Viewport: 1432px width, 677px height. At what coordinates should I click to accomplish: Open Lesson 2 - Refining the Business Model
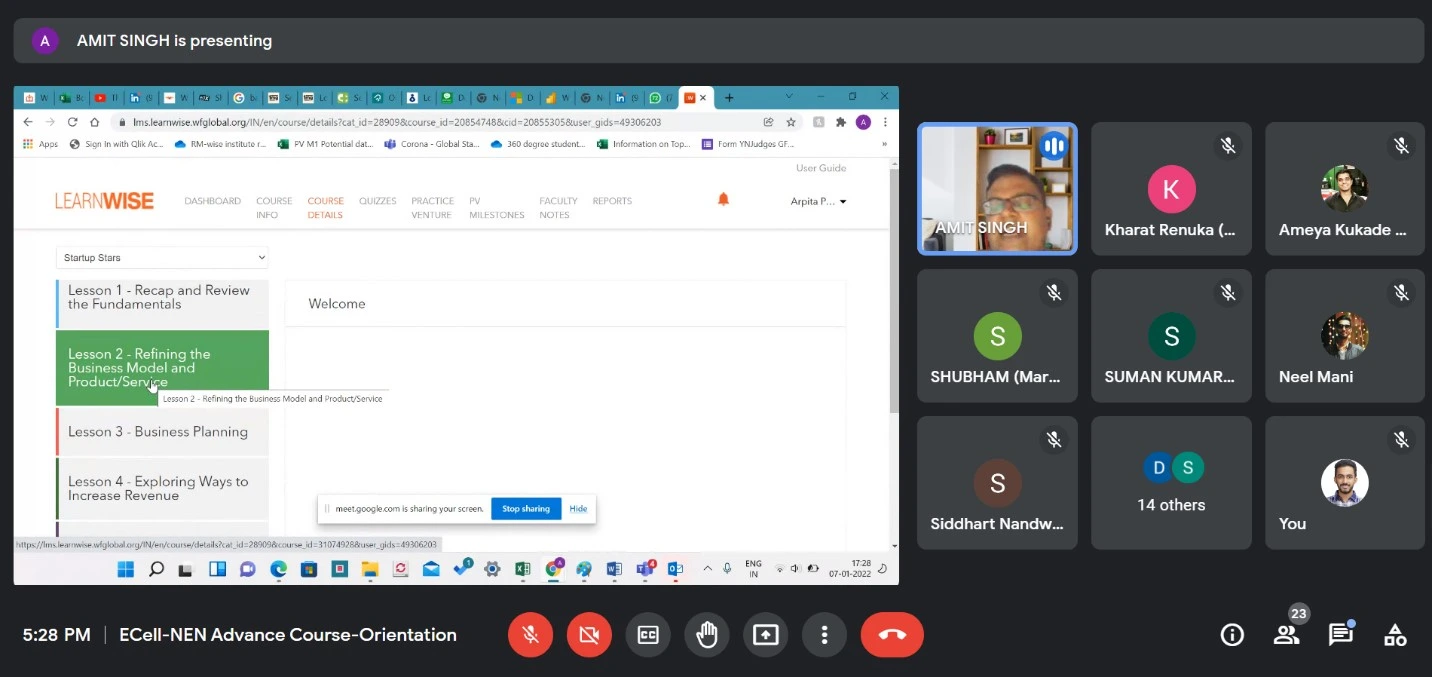162,368
